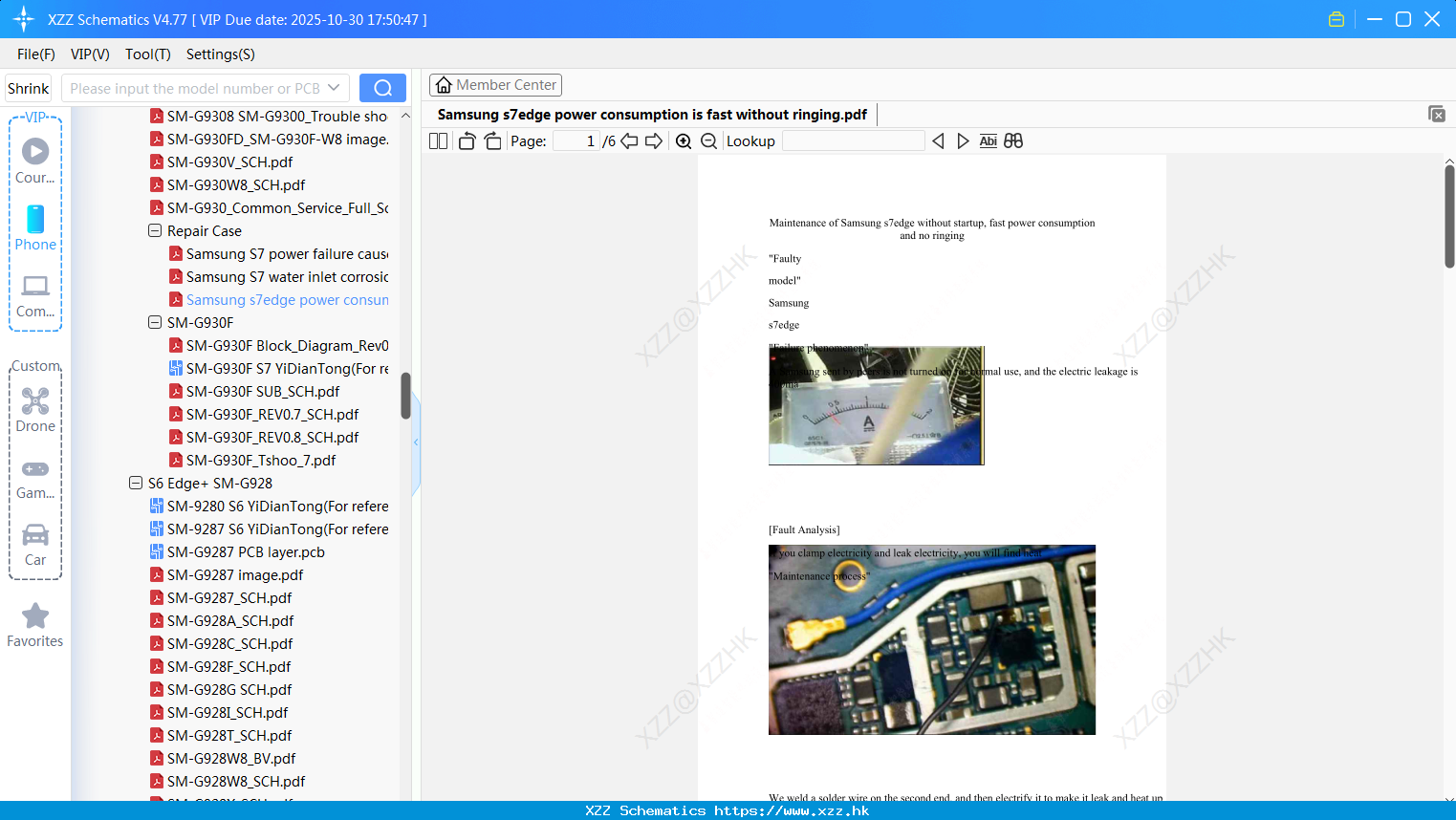
Task: Toggle the Abi whole-word match option
Action: [x=989, y=140]
